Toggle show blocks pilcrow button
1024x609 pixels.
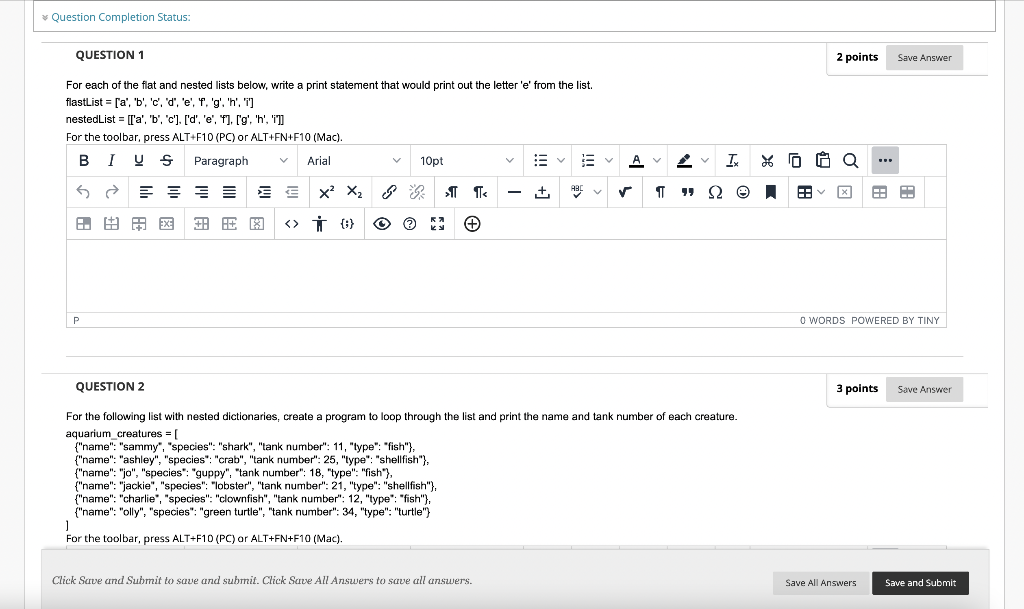[x=660, y=192]
